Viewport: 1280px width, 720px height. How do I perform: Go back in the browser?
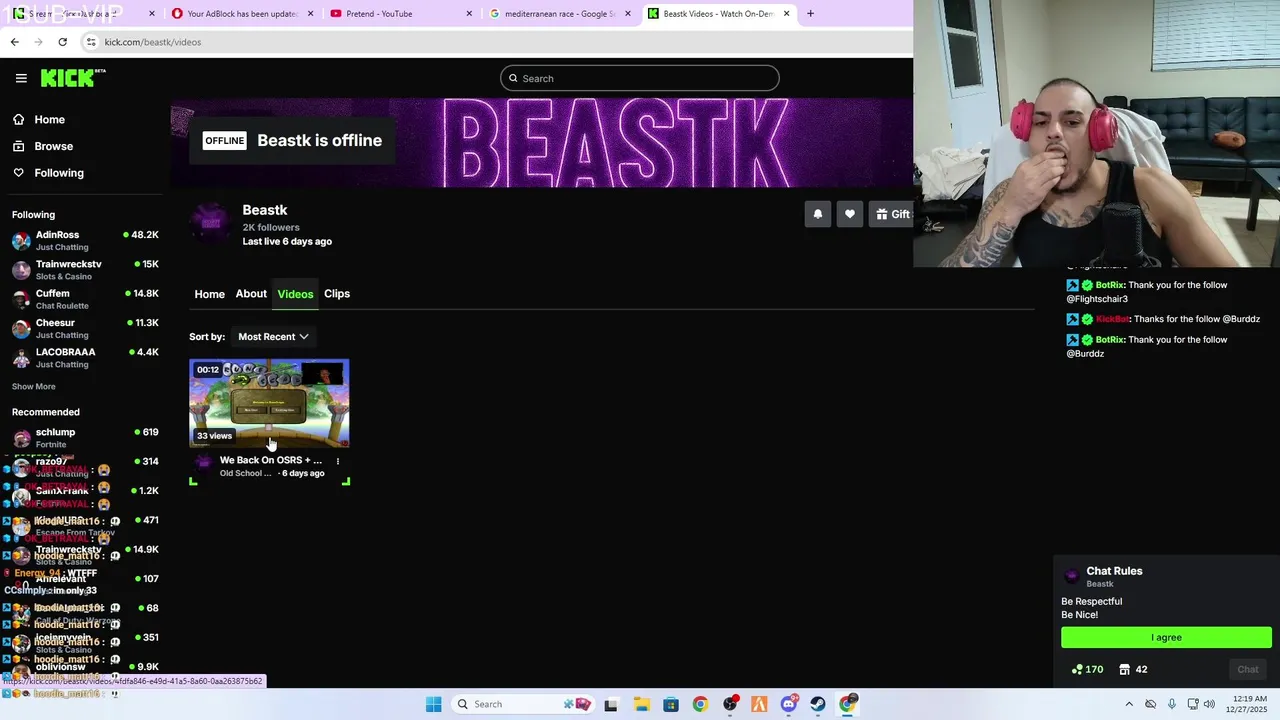pos(14,42)
